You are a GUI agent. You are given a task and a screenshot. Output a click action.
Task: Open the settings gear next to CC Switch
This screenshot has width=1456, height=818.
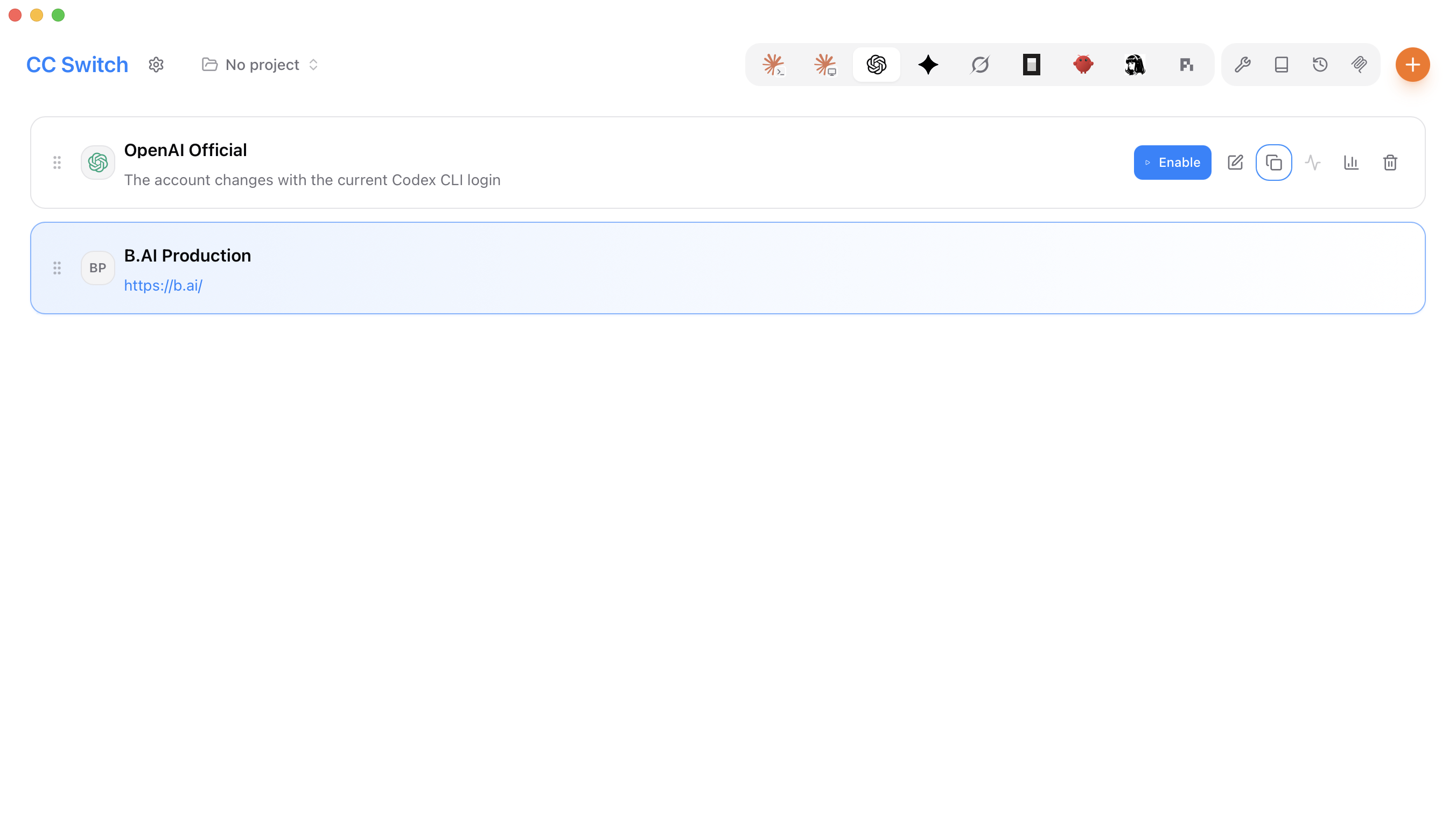[156, 65]
